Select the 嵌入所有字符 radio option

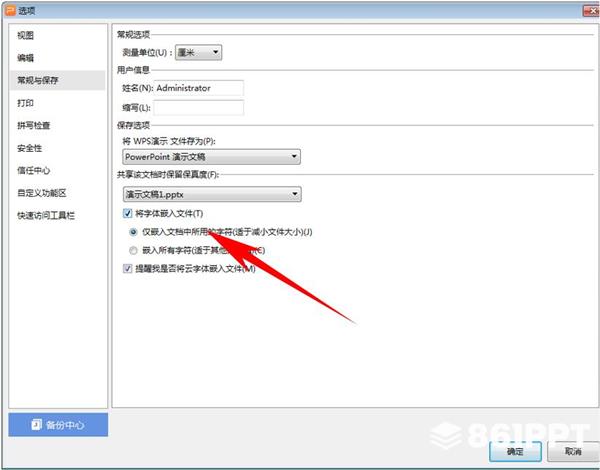133,251
